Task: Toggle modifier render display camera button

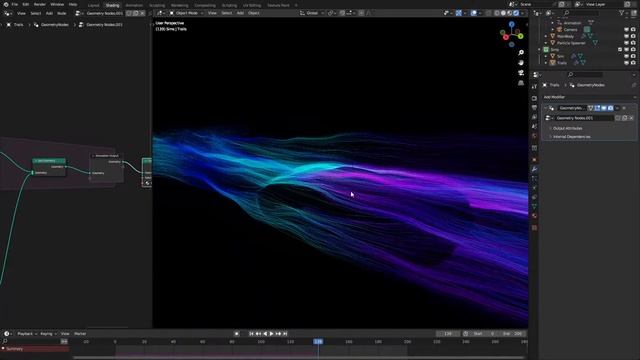Action: [610, 108]
